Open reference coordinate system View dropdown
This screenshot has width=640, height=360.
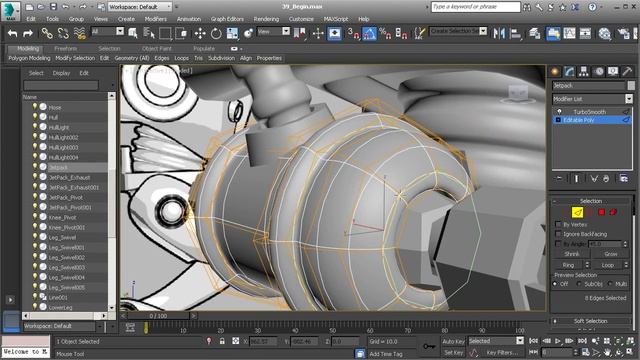coord(273,31)
